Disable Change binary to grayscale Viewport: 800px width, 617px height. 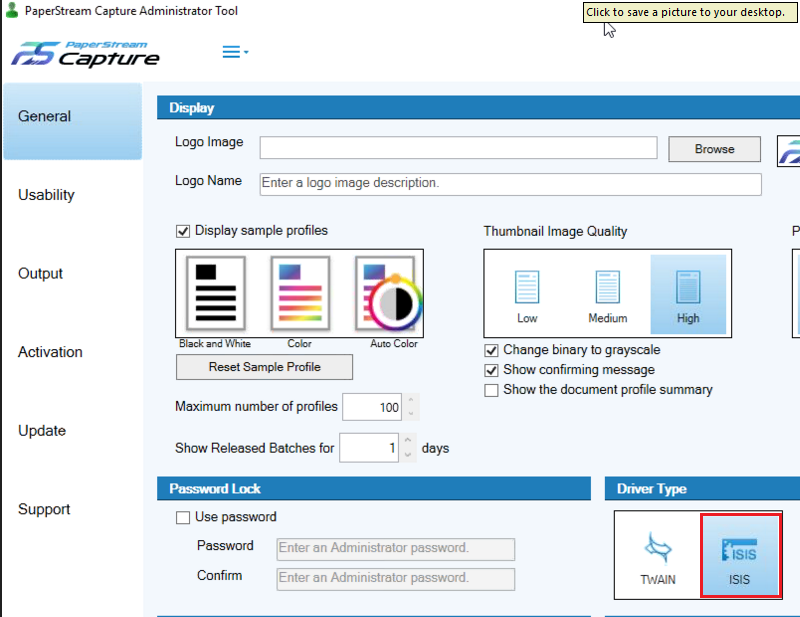pos(491,351)
